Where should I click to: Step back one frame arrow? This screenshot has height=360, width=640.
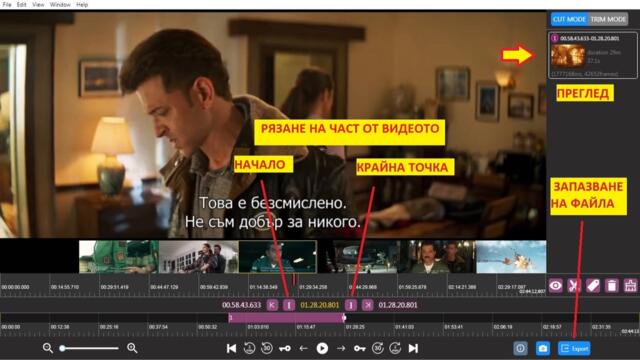303,348
